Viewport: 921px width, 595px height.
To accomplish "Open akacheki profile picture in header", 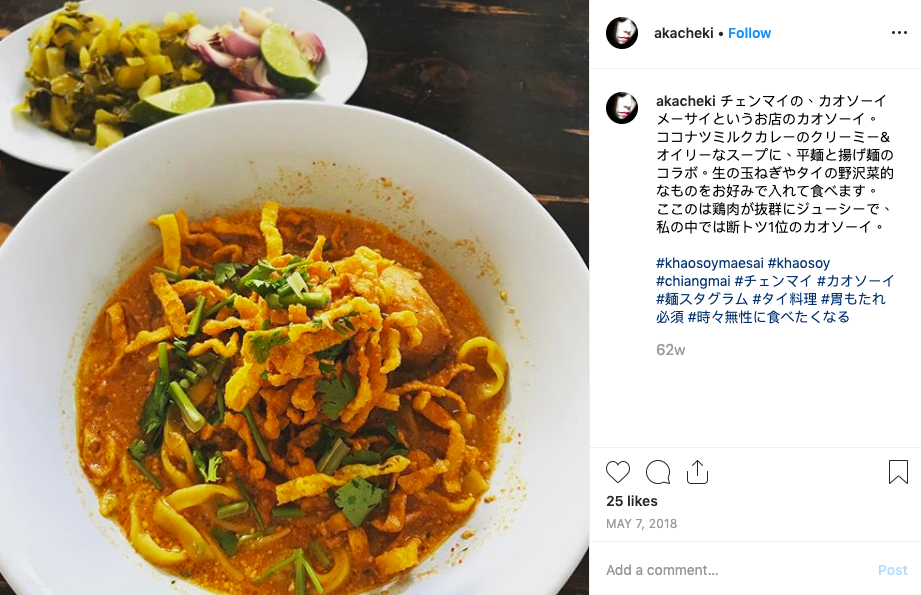I will [621, 33].
